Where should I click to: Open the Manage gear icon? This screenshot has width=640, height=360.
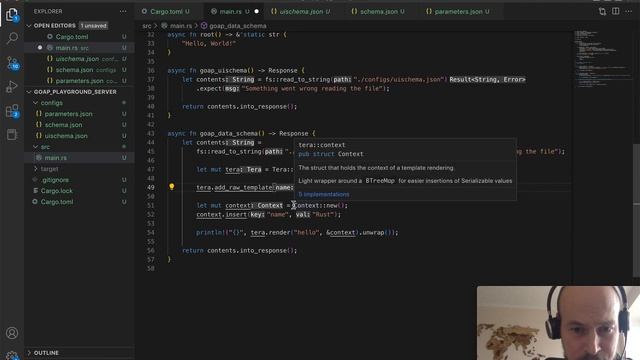tap(12, 355)
